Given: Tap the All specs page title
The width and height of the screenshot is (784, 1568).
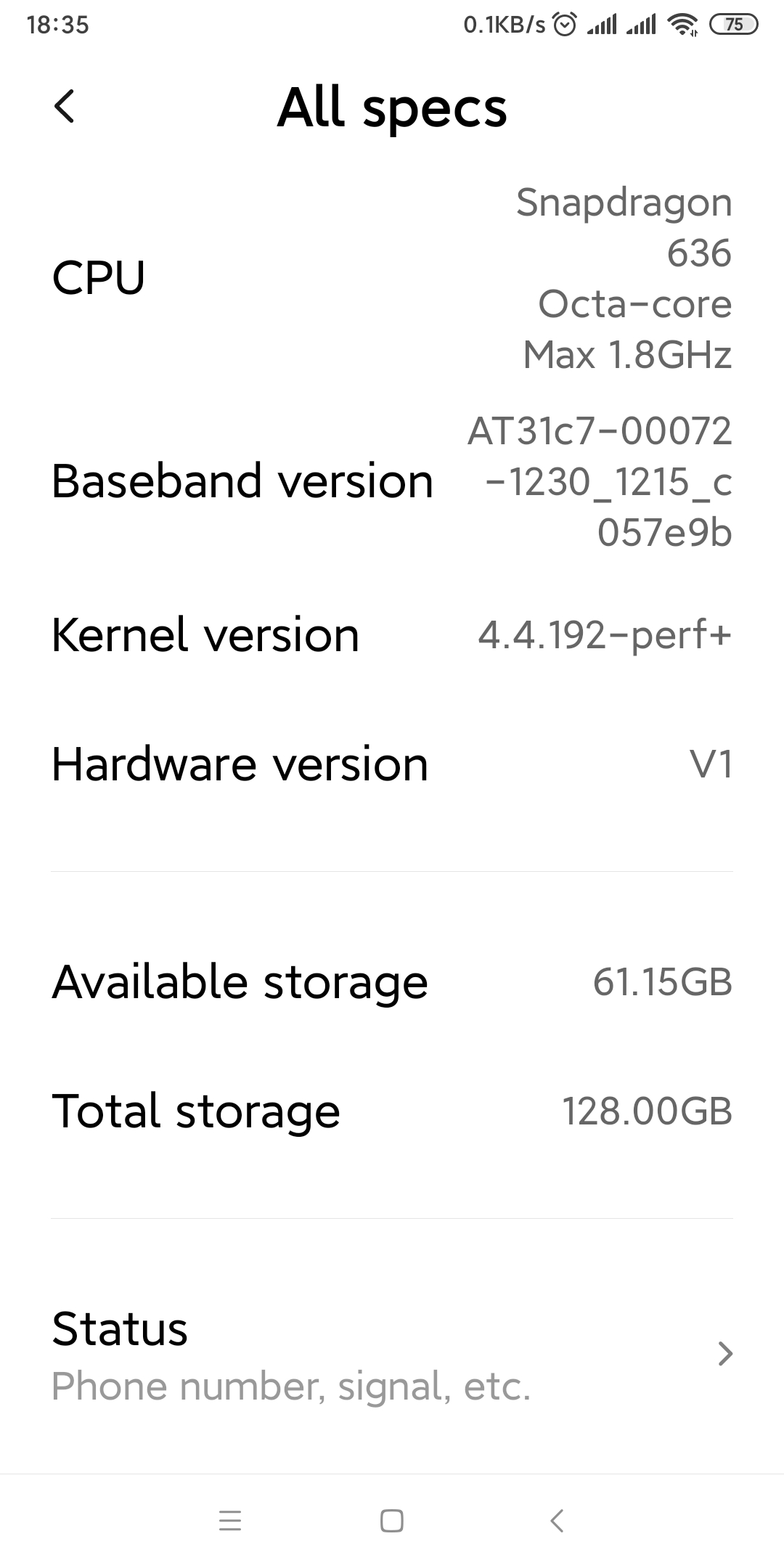Looking at the screenshot, I should click(x=392, y=107).
